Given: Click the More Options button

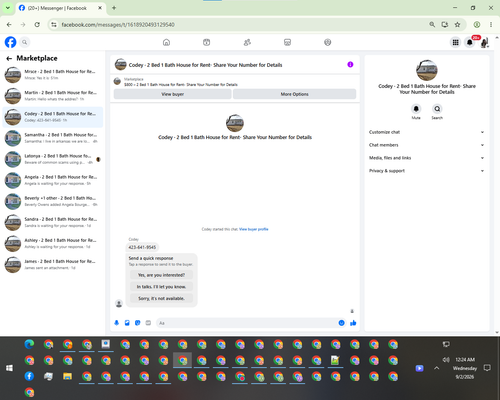Looking at the screenshot, I should 294,94.
